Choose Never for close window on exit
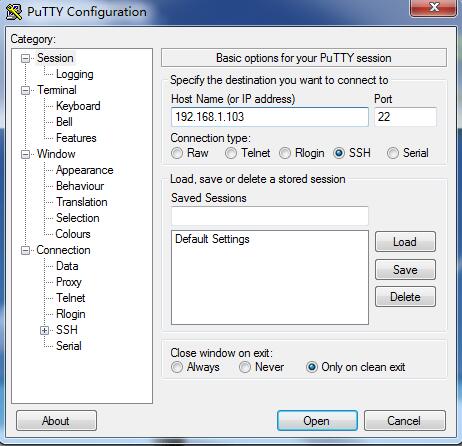This screenshot has height=446, width=462. (x=245, y=367)
